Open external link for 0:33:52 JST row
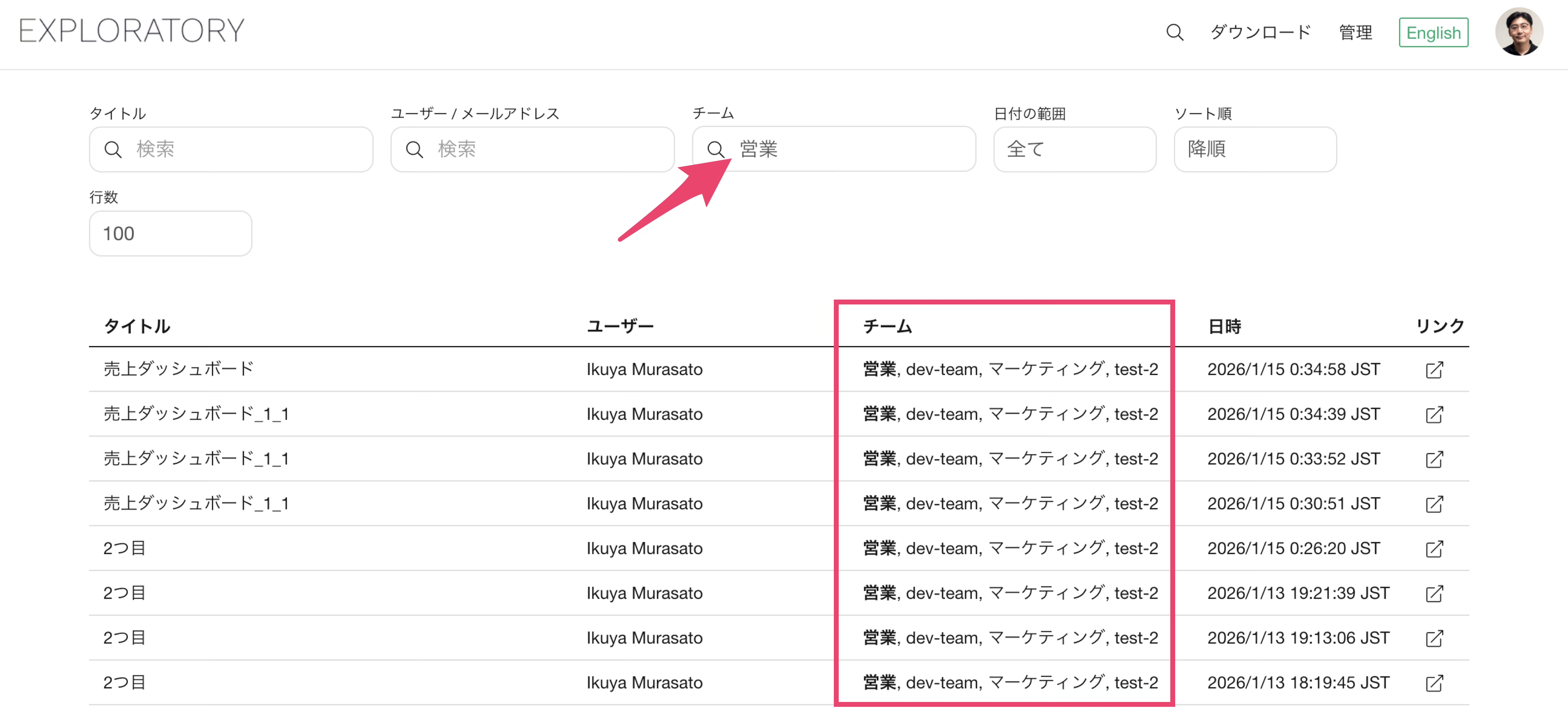Screen dimensions: 1568x715 [x=1434, y=459]
